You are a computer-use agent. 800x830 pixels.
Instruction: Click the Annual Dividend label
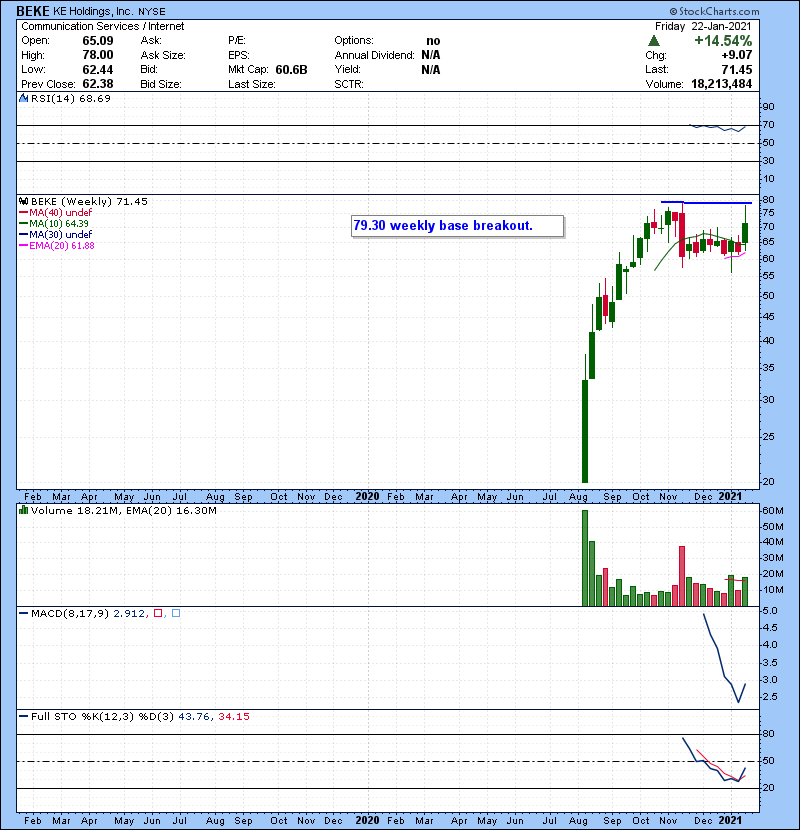tap(374, 55)
